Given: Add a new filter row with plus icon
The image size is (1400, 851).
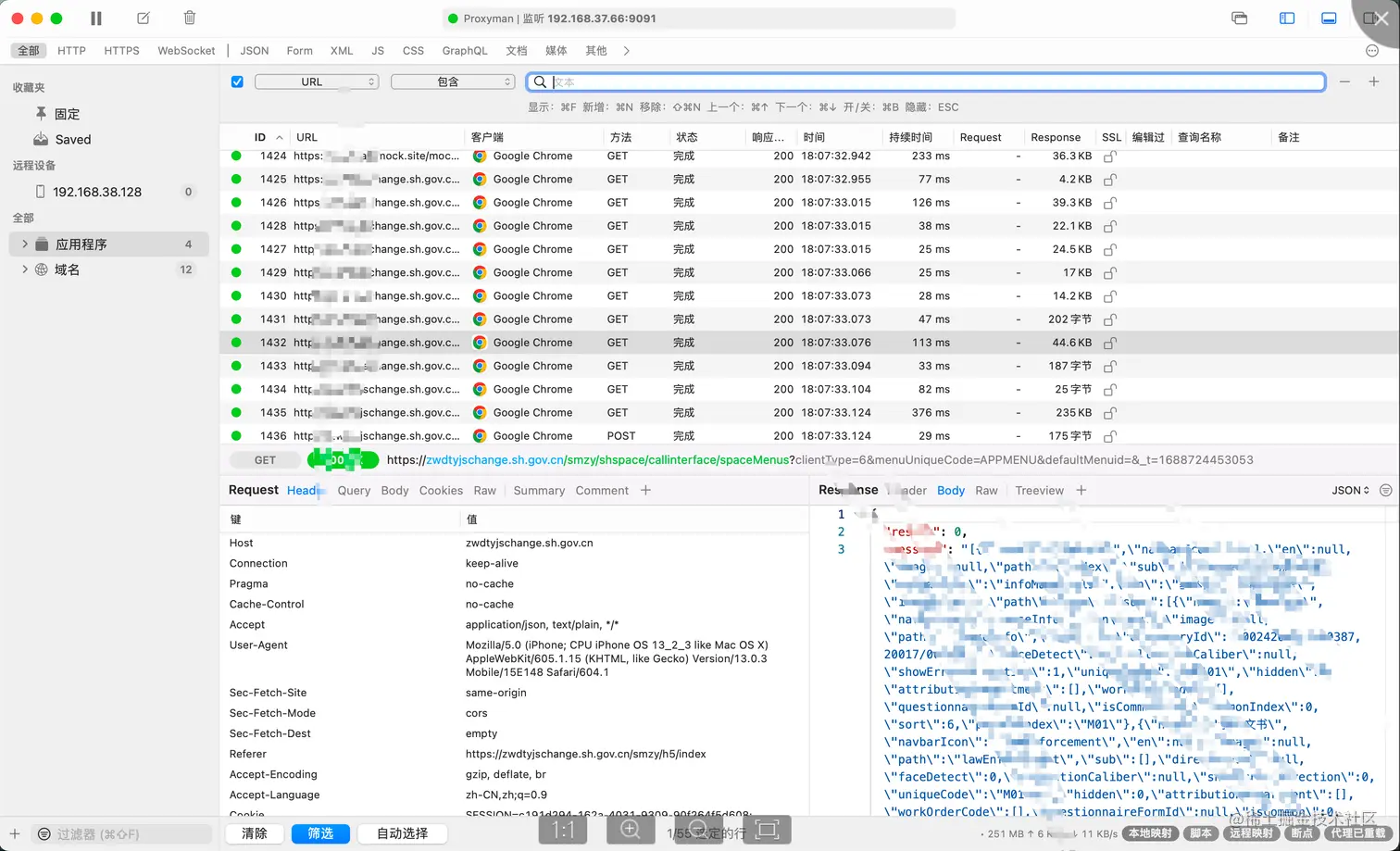Looking at the screenshot, I should (1374, 81).
